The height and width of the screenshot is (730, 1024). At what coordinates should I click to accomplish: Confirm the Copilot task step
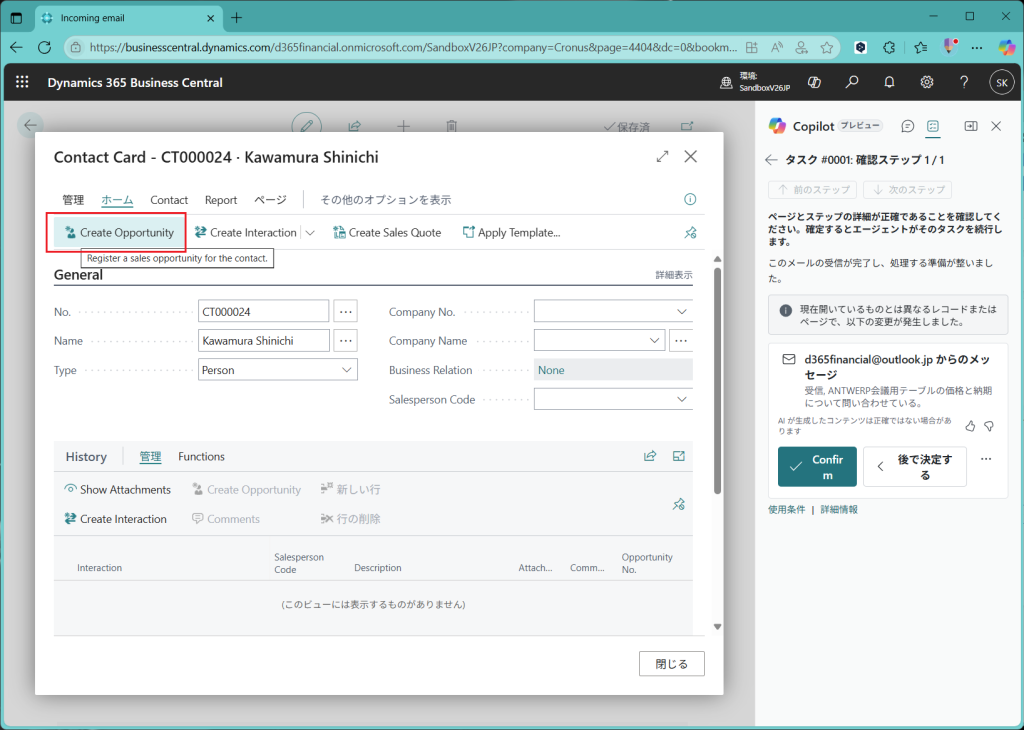pyautogui.click(x=817, y=466)
